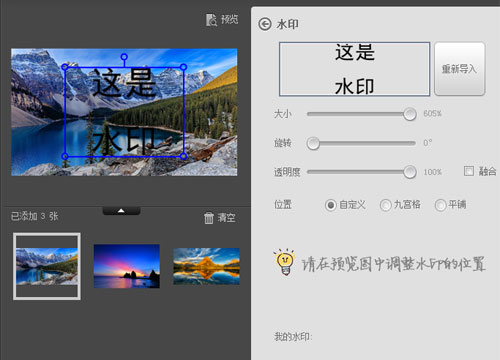Select the 自定义 position radio button

(x=331, y=205)
